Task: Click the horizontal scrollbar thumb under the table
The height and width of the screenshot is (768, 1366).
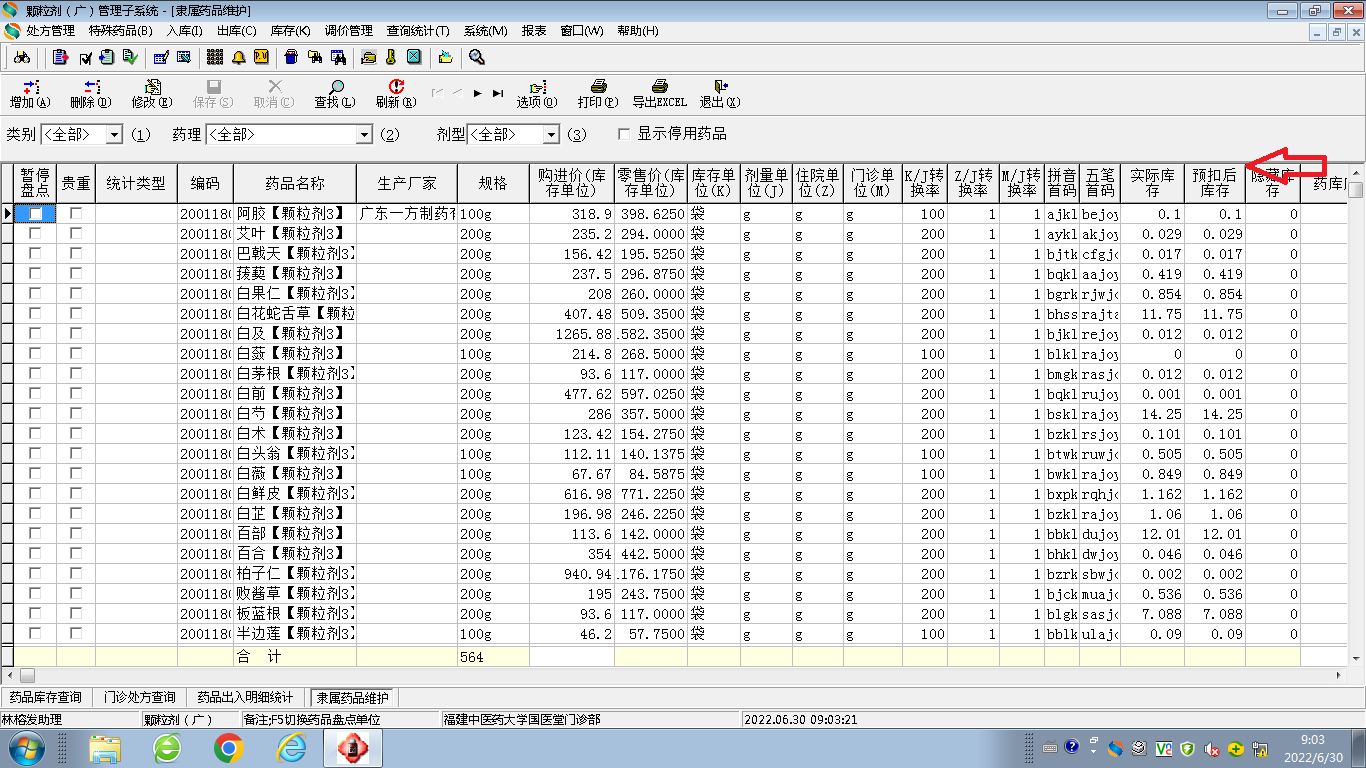Action: pyautogui.click(x=27, y=675)
